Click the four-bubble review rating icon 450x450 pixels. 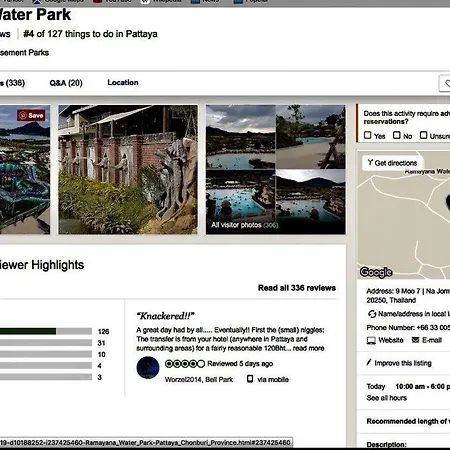coord(185,364)
